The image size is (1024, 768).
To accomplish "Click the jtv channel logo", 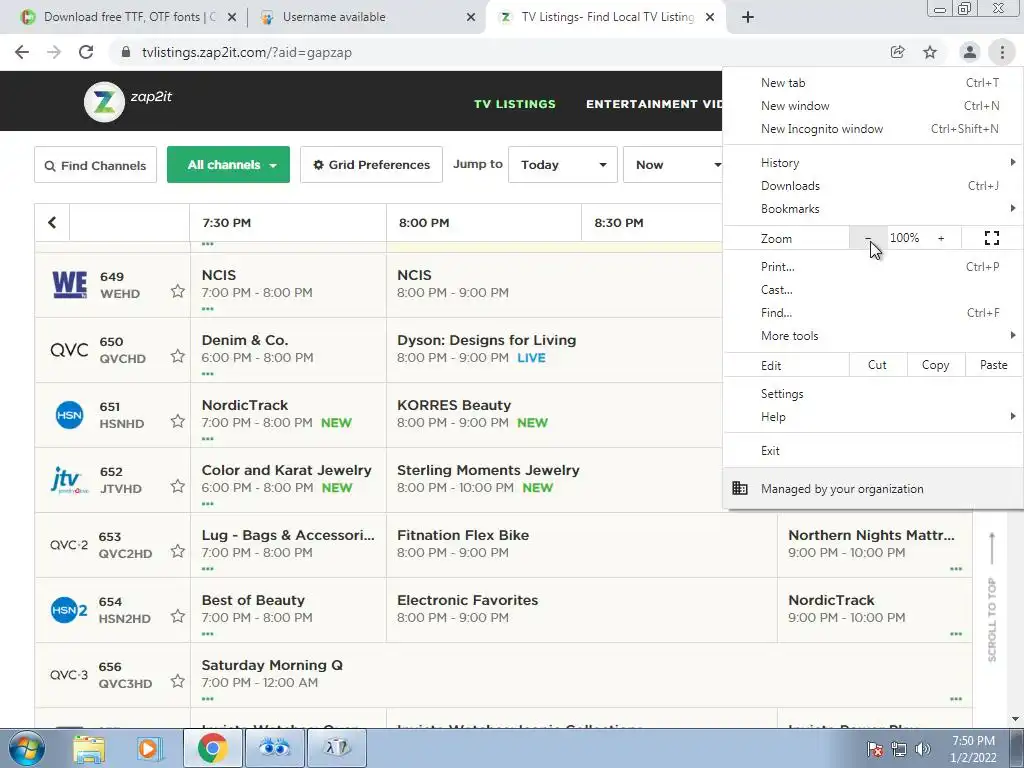I will [69, 481].
